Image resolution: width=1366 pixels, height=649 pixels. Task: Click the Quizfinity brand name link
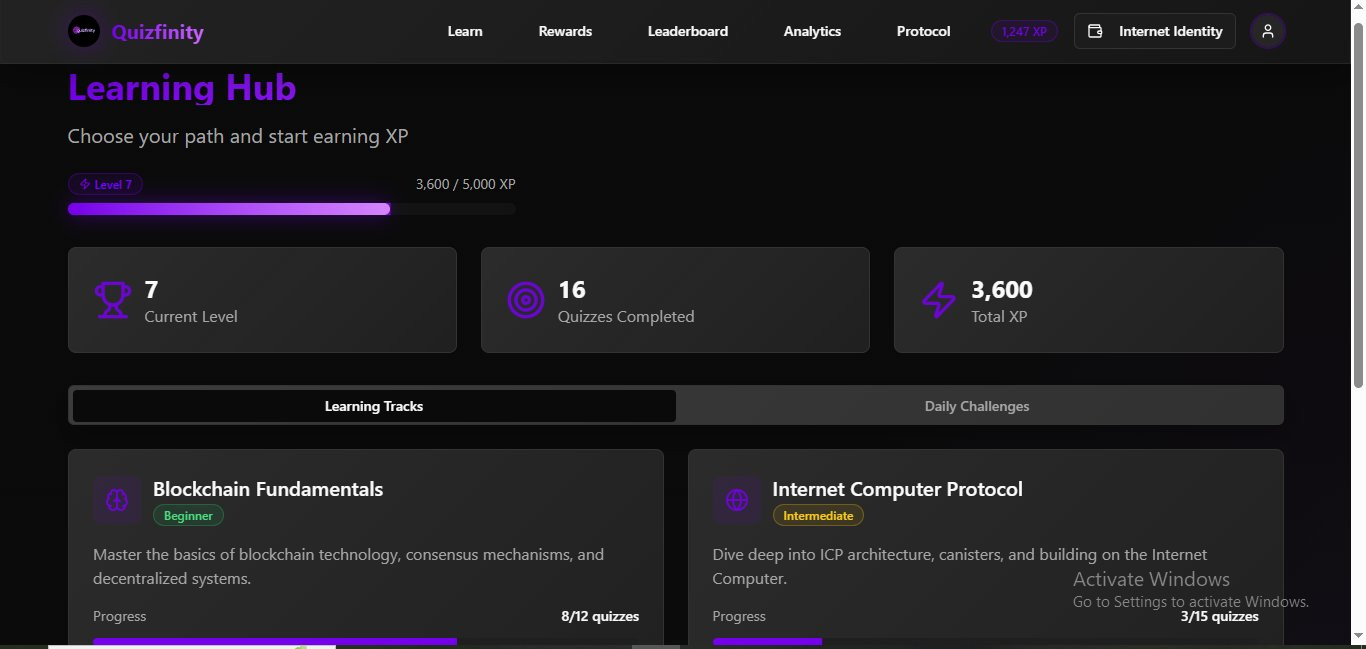[158, 32]
